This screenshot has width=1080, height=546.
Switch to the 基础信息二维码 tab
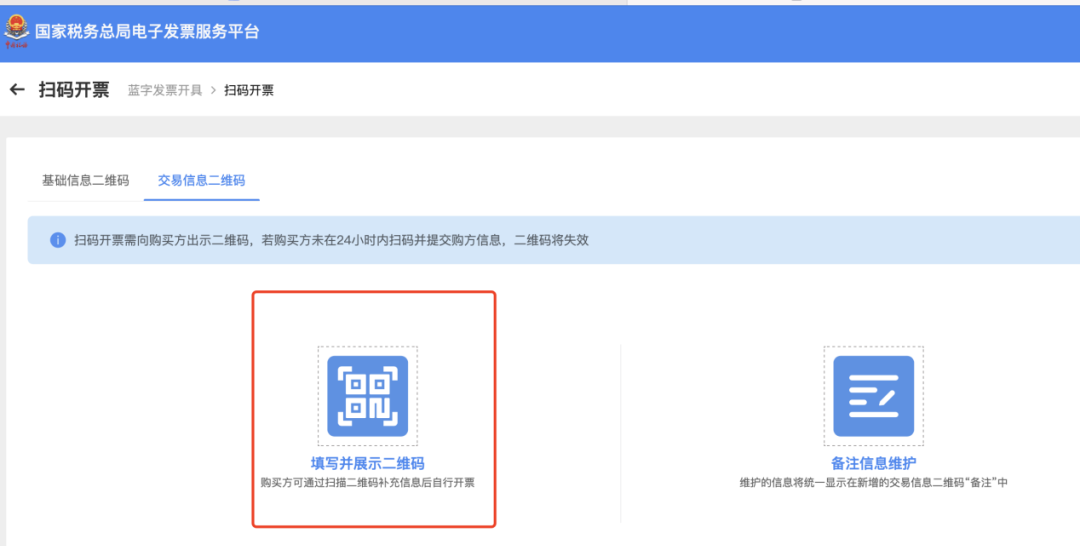coord(85,180)
